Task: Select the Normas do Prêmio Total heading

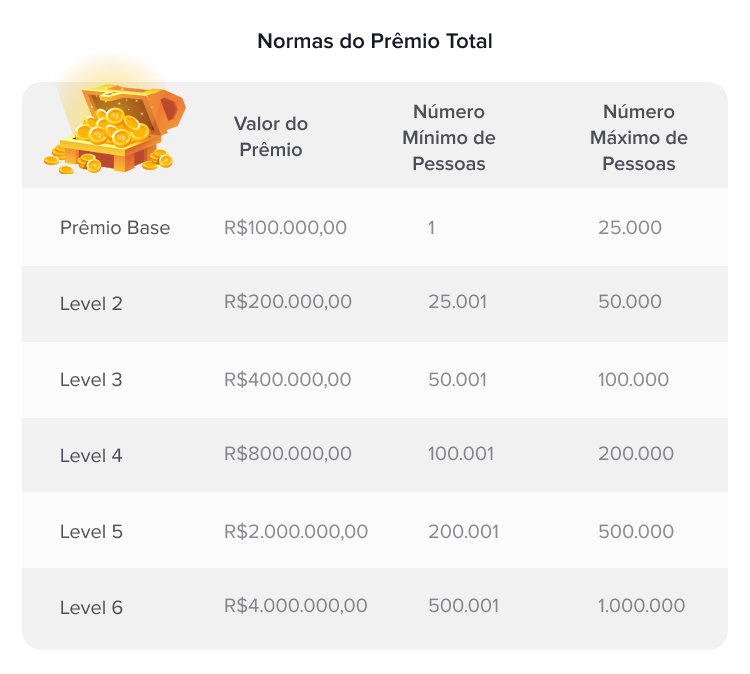Action: [375, 41]
